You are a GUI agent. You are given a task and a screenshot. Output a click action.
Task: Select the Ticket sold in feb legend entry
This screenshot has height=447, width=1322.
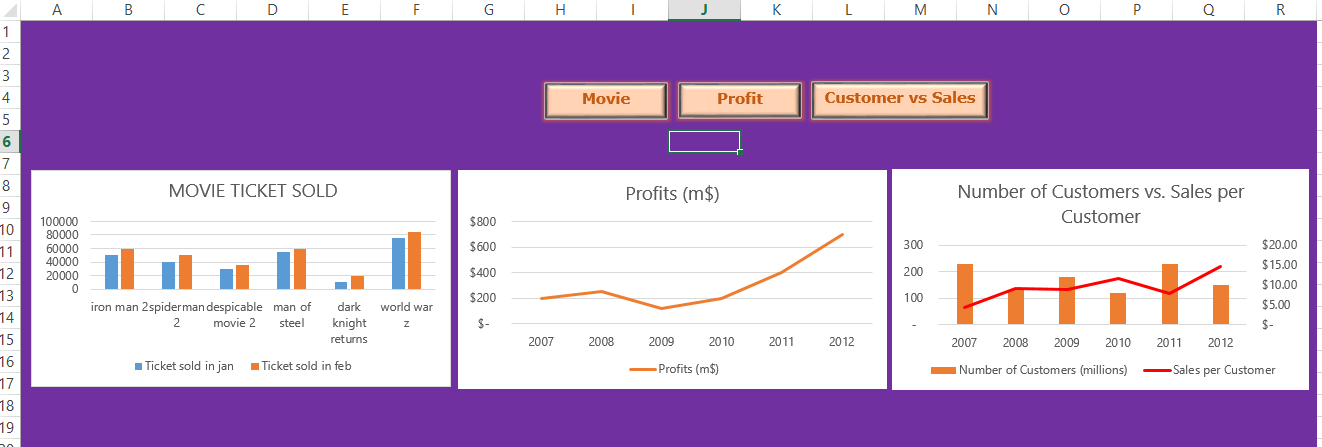pos(300,366)
